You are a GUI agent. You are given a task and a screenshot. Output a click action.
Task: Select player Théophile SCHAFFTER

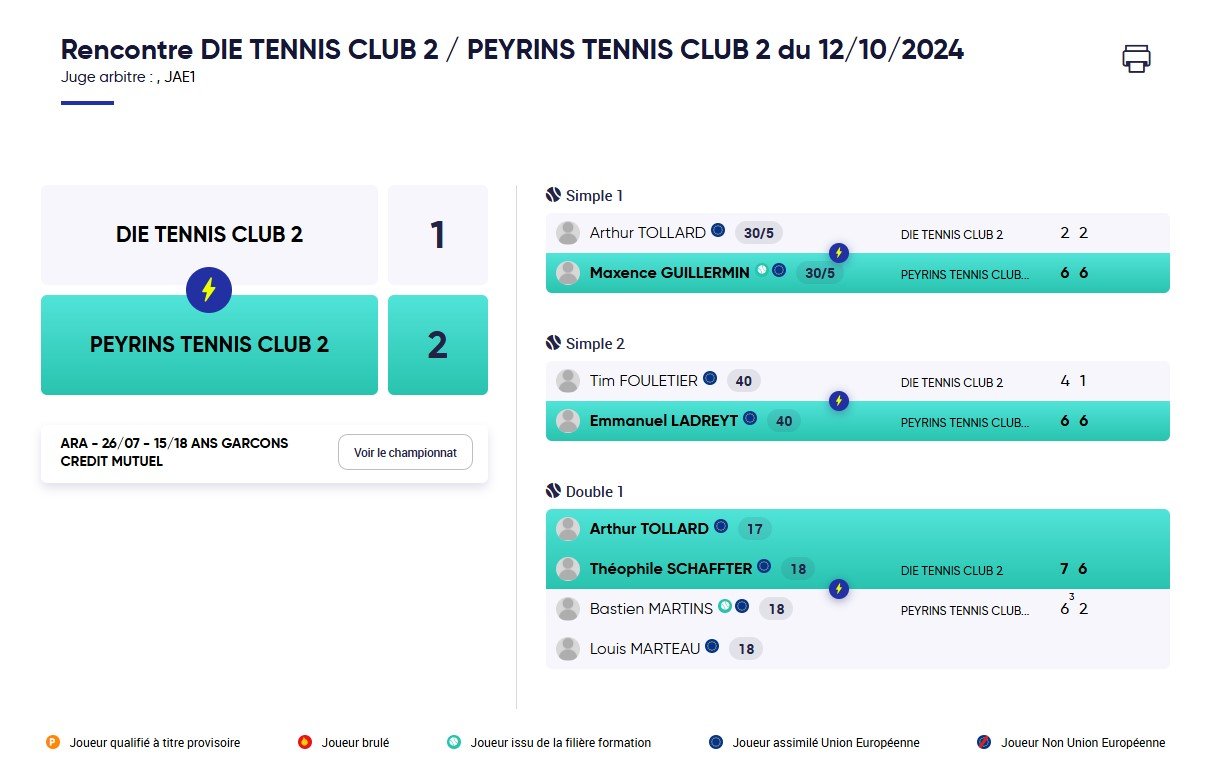(671, 568)
